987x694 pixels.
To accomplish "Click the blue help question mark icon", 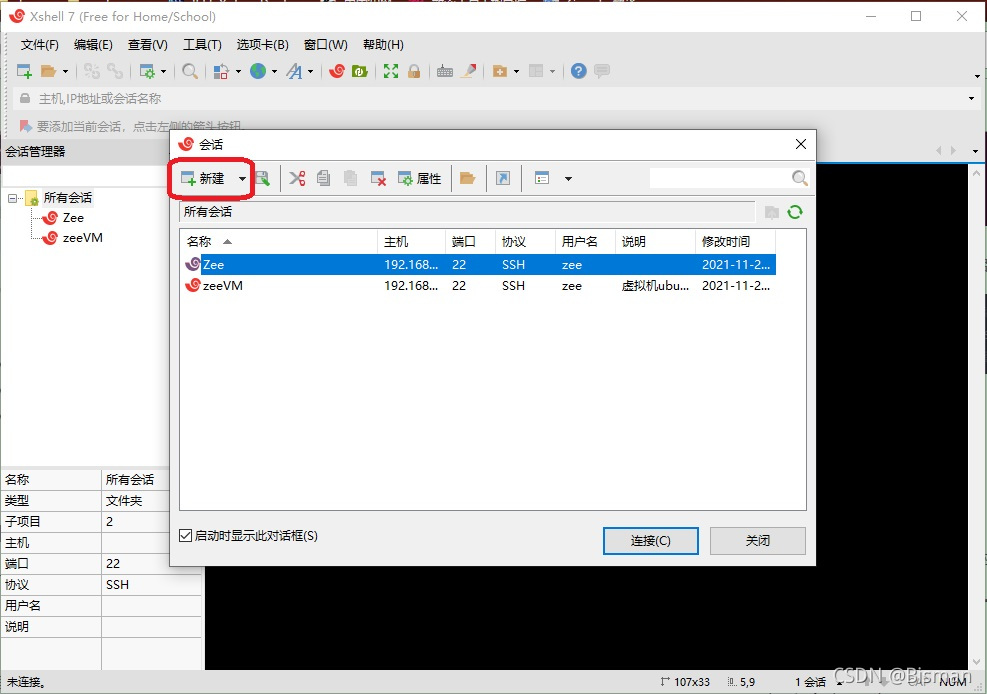I will pyautogui.click(x=578, y=71).
